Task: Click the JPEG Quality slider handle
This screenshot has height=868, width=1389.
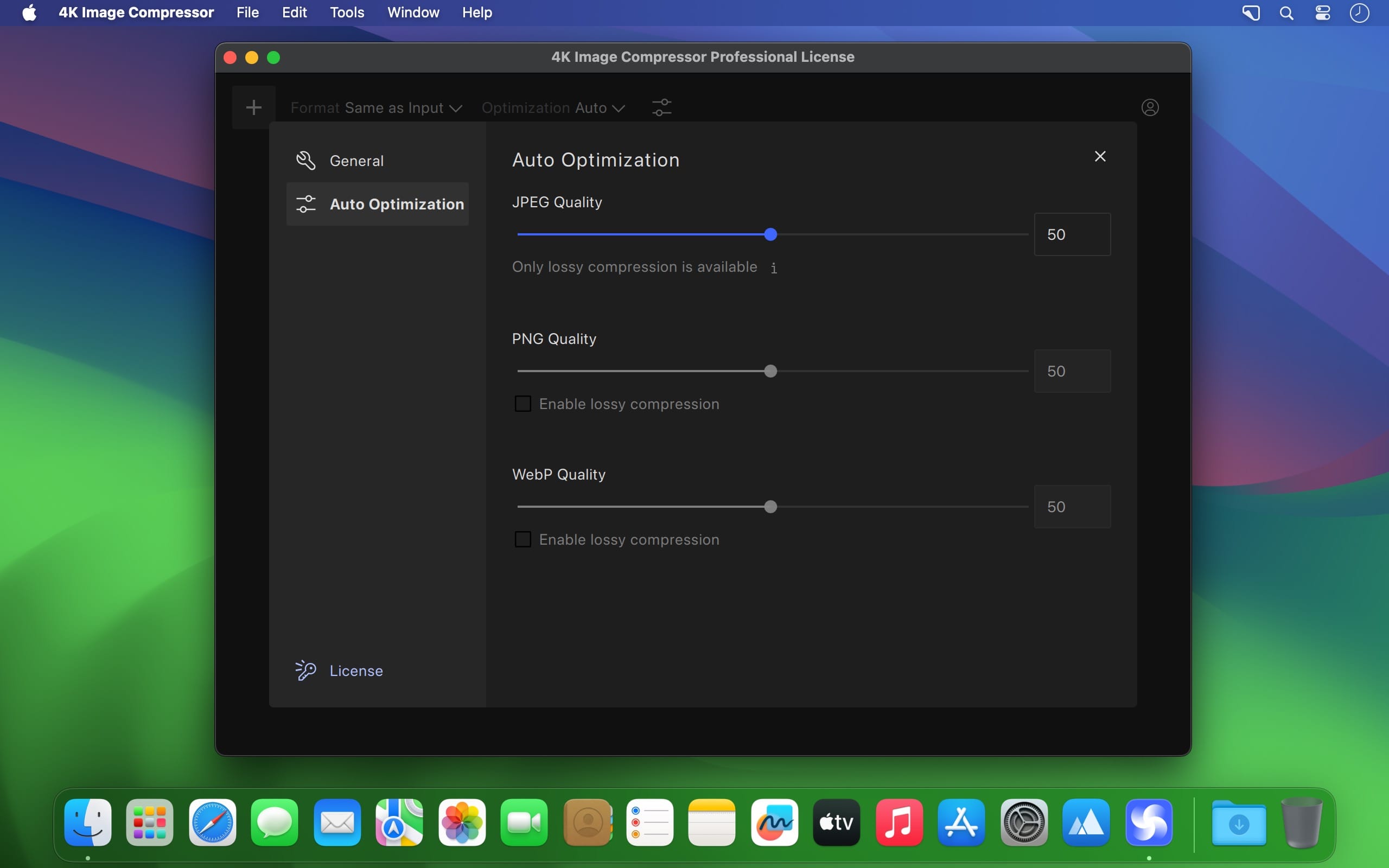Action: click(771, 234)
